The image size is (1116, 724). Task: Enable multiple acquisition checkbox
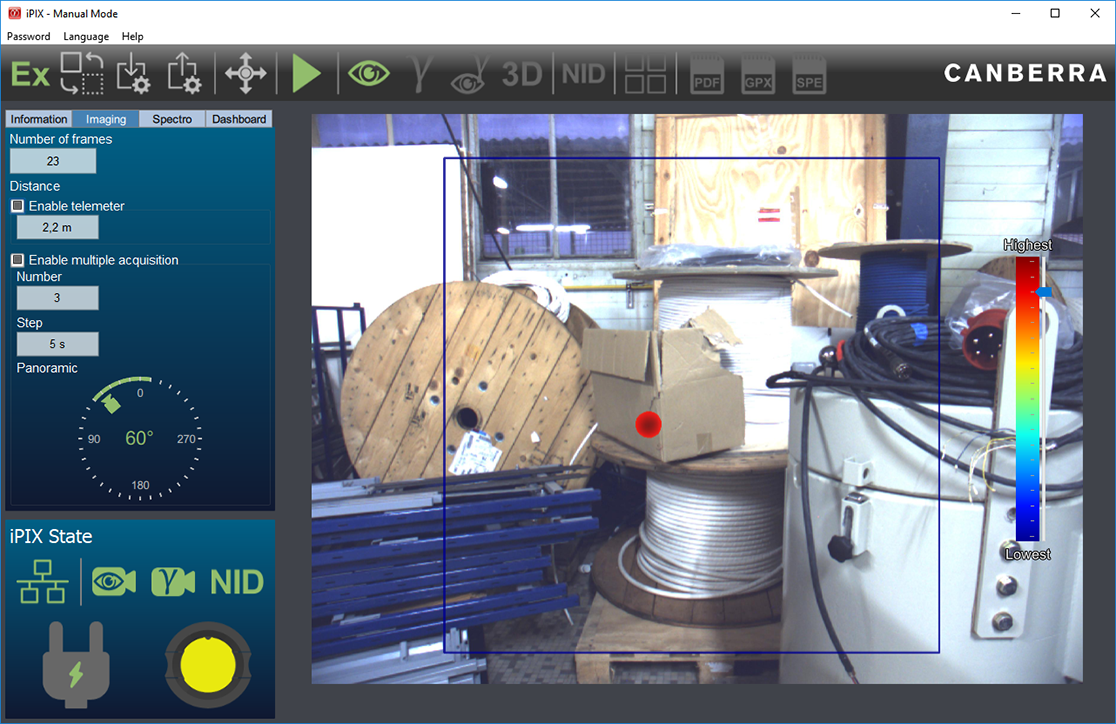[16, 260]
